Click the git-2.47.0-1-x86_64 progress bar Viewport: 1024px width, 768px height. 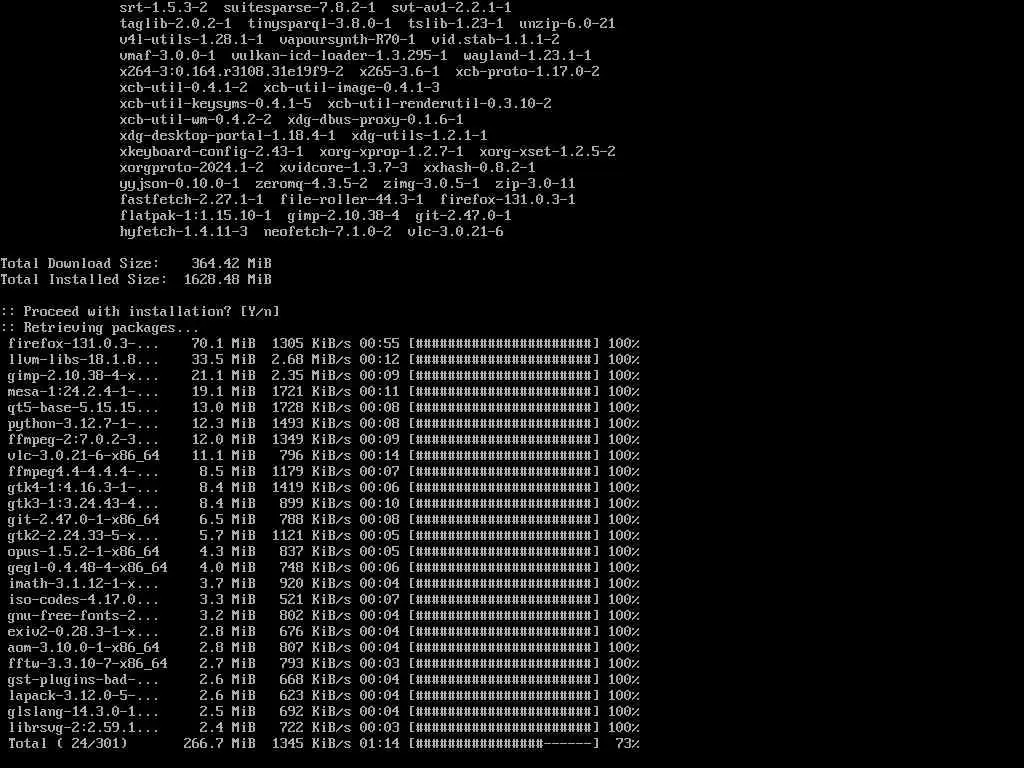click(504, 519)
